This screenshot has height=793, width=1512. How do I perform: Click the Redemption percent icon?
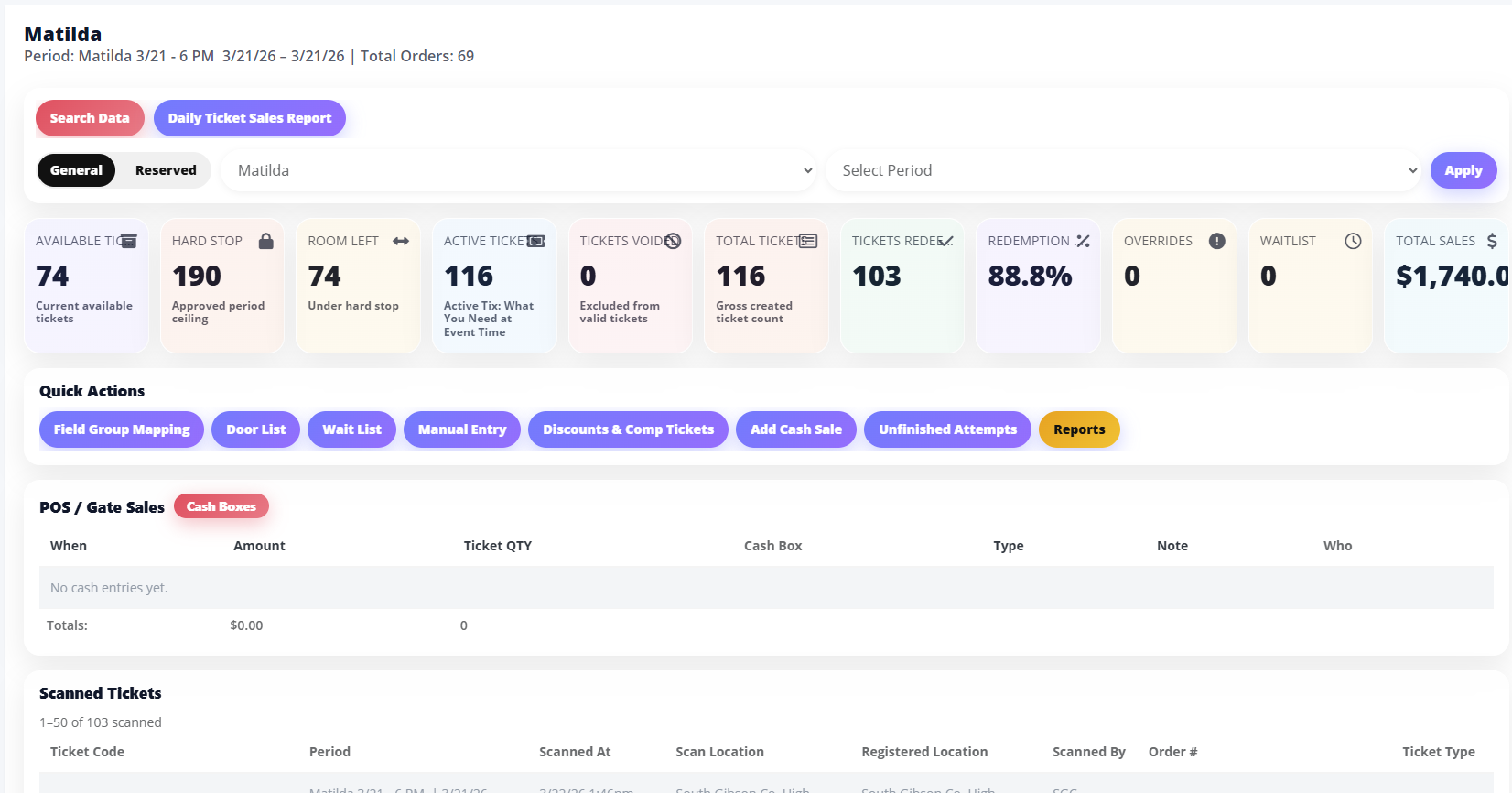tap(1082, 241)
